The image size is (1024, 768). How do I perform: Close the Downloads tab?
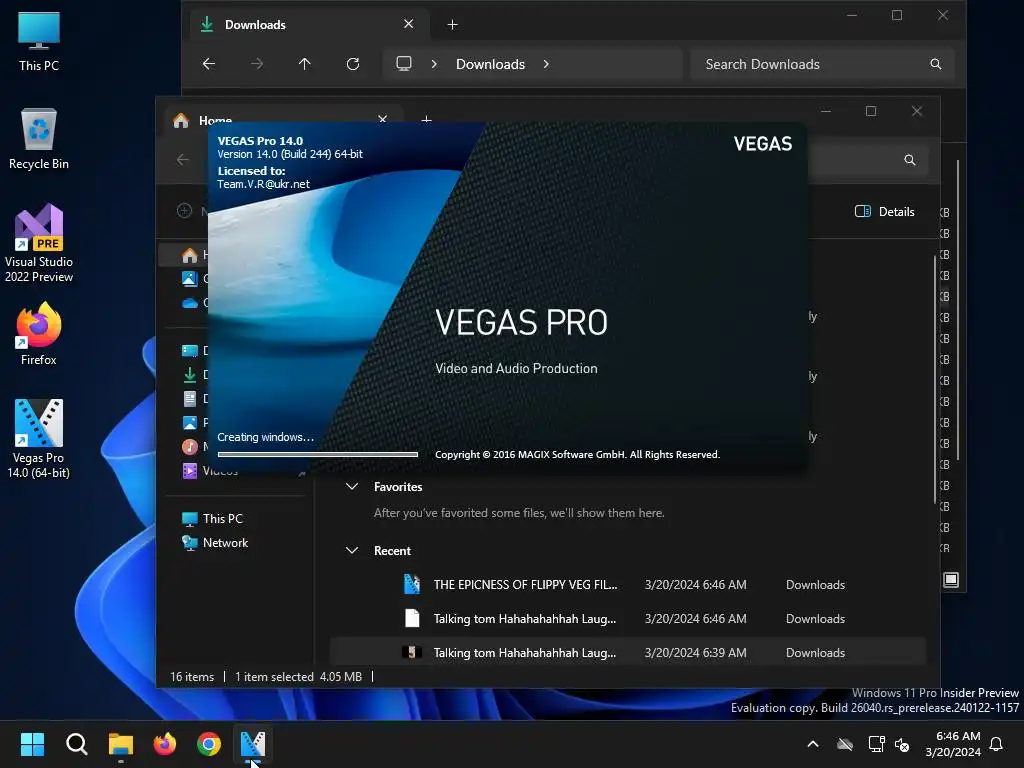[409, 24]
